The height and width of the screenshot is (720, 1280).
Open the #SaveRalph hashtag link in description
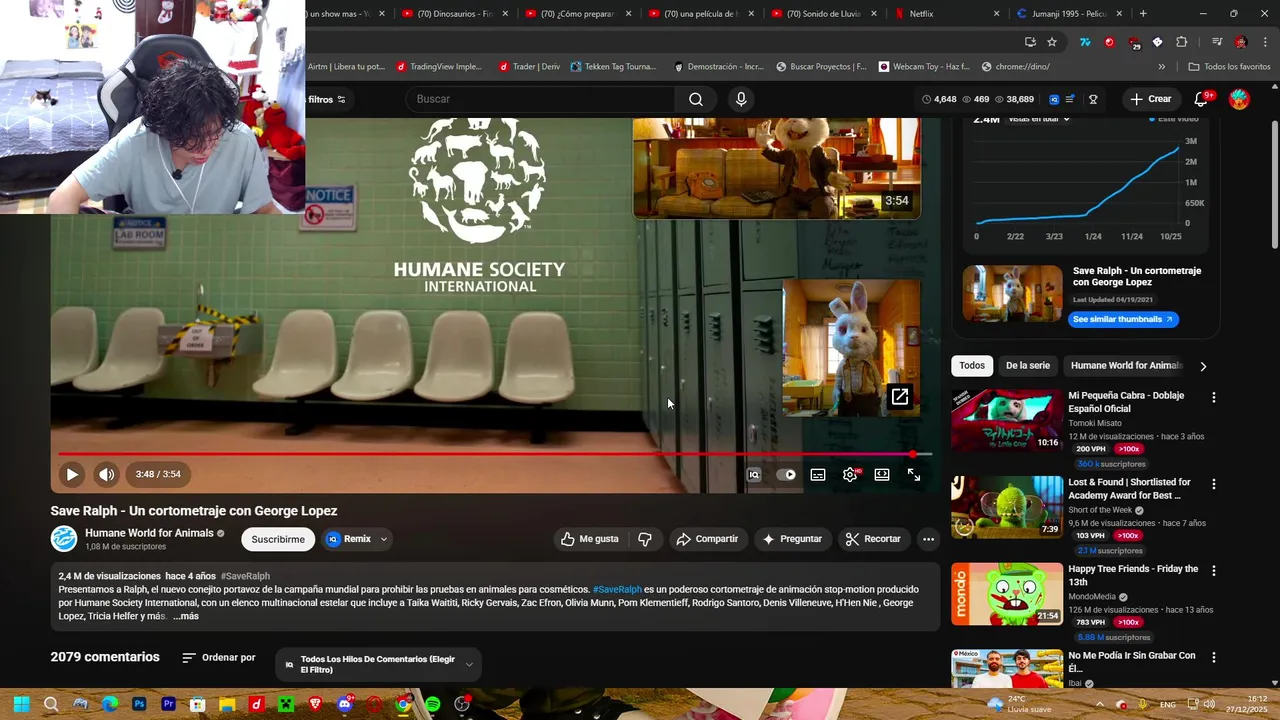click(x=617, y=589)
